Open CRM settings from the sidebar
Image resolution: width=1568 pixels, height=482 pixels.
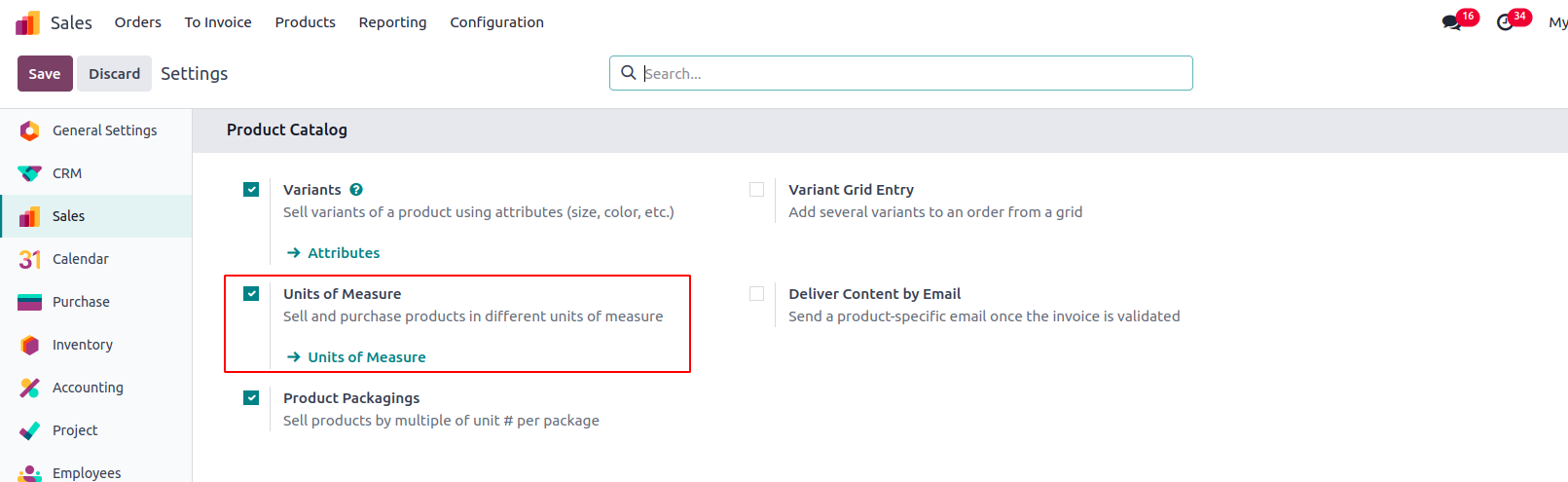point(66,173)
